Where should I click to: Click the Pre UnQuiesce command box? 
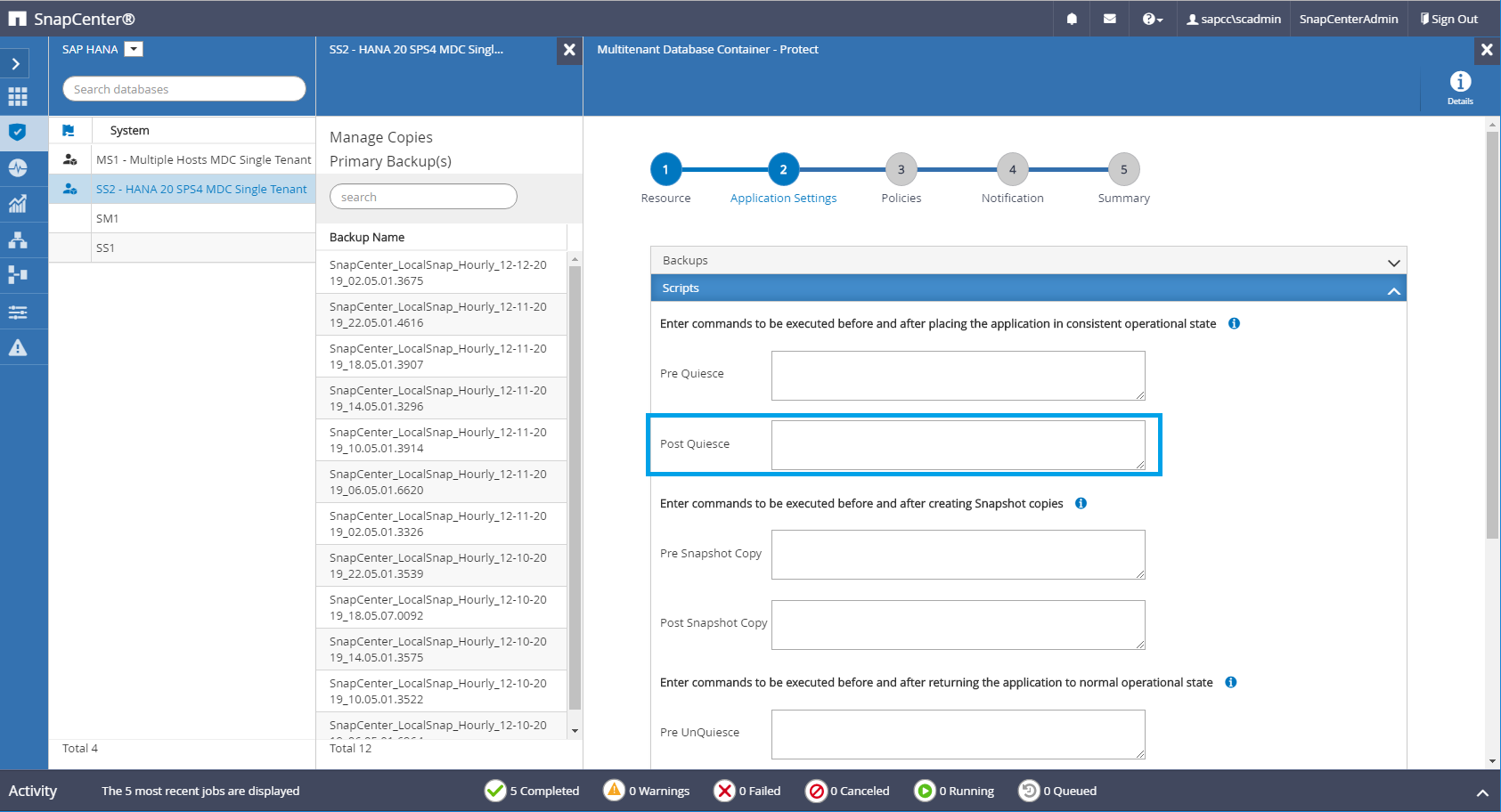(x=958, y=735)
